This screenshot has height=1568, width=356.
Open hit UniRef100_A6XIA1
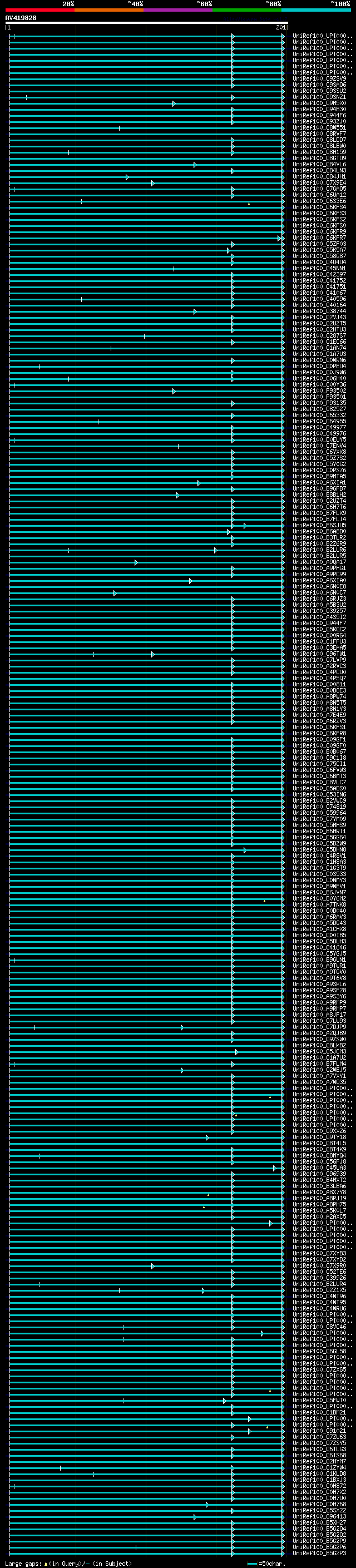pyautogui.click(x=319, y=482)
